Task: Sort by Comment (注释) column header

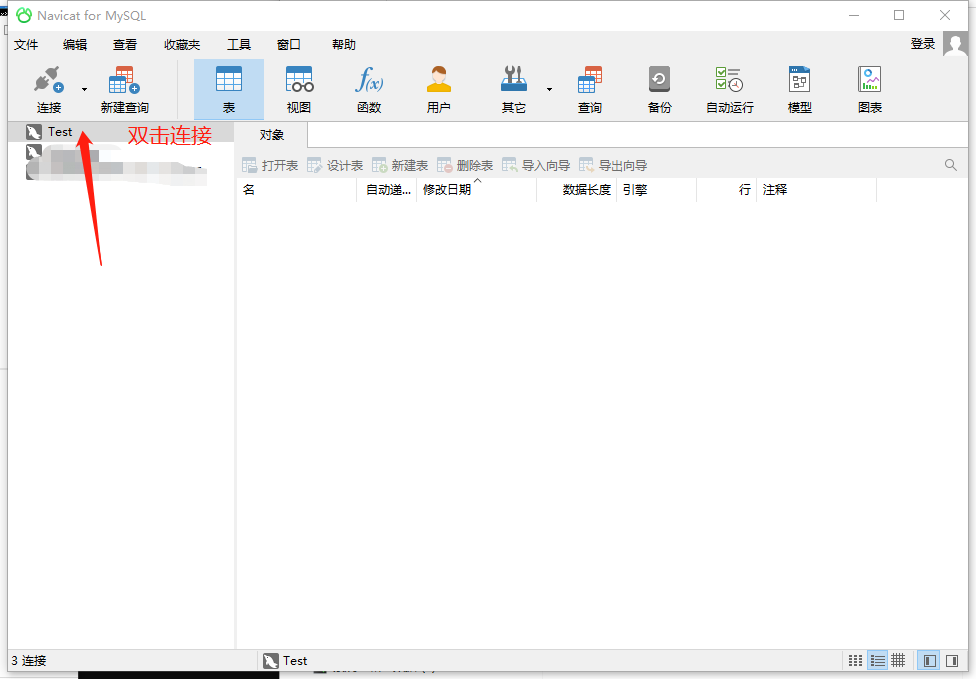Action: pos(816,190)
